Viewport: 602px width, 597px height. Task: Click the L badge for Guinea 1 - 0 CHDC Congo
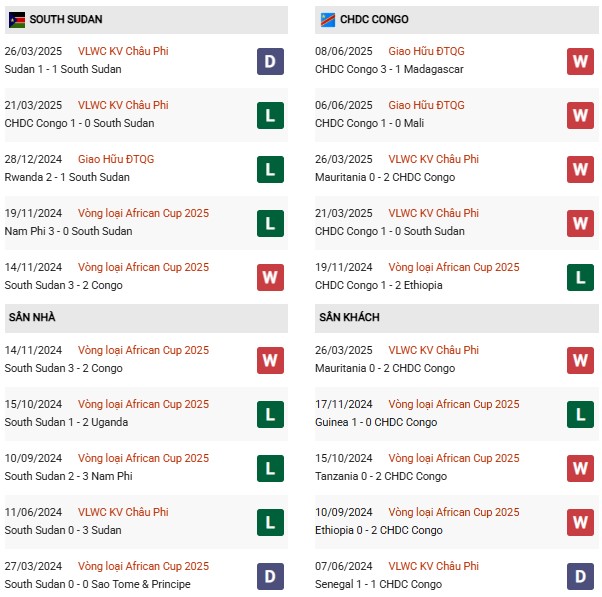581,414
